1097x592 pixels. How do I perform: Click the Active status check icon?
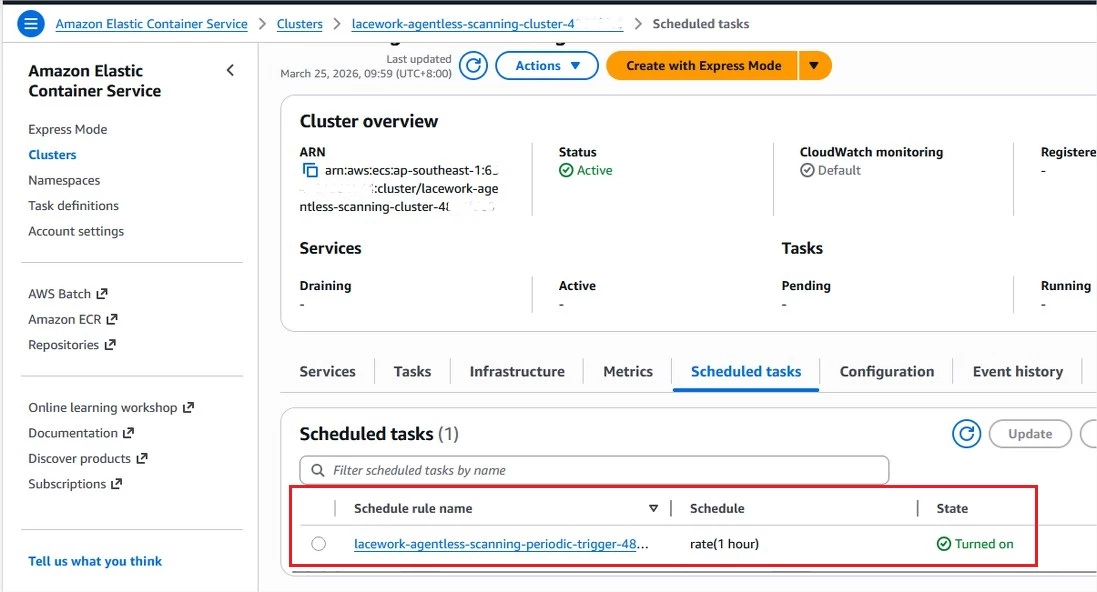(566, 170)
